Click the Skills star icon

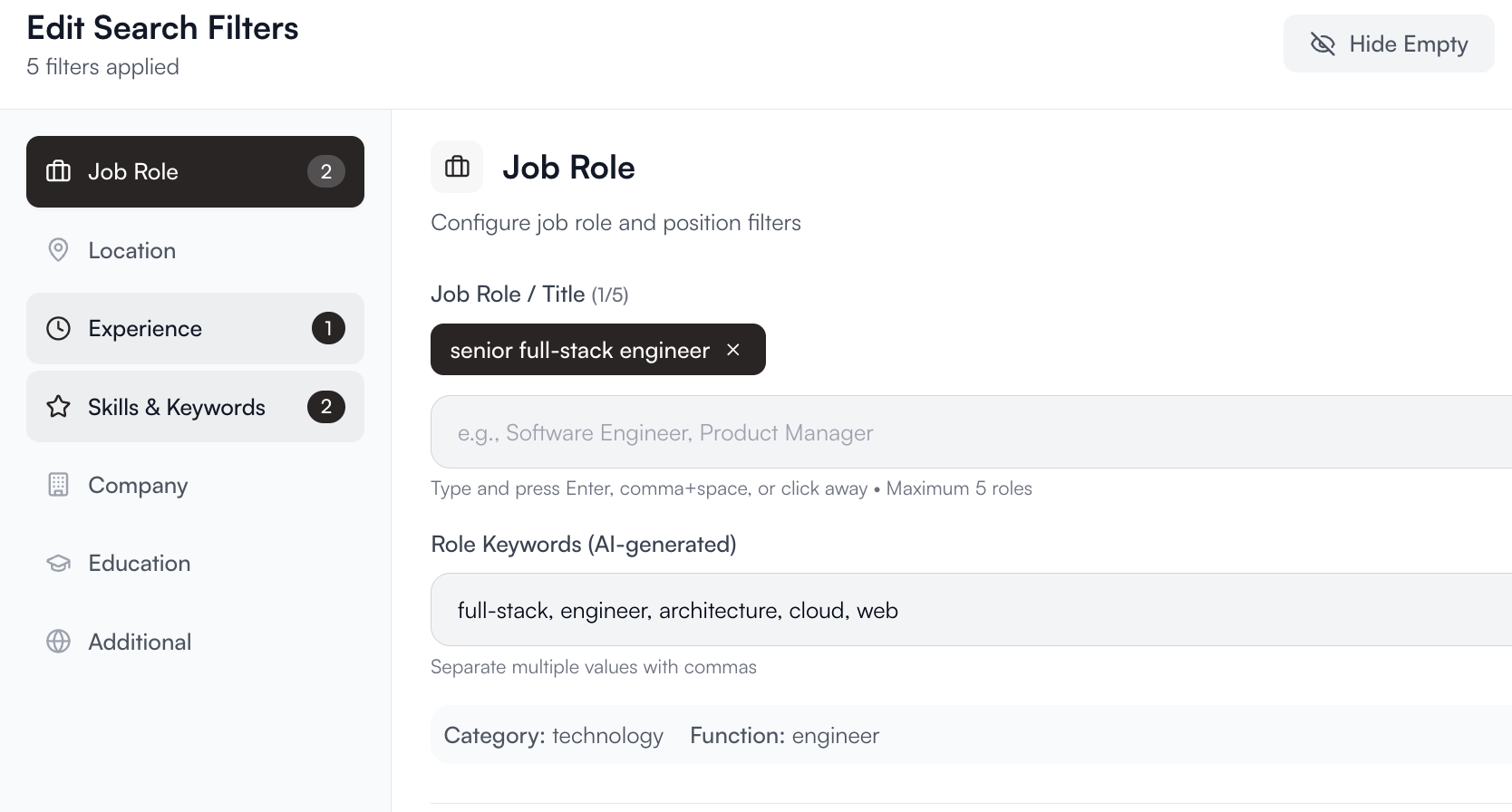click(x=58, y=407)
